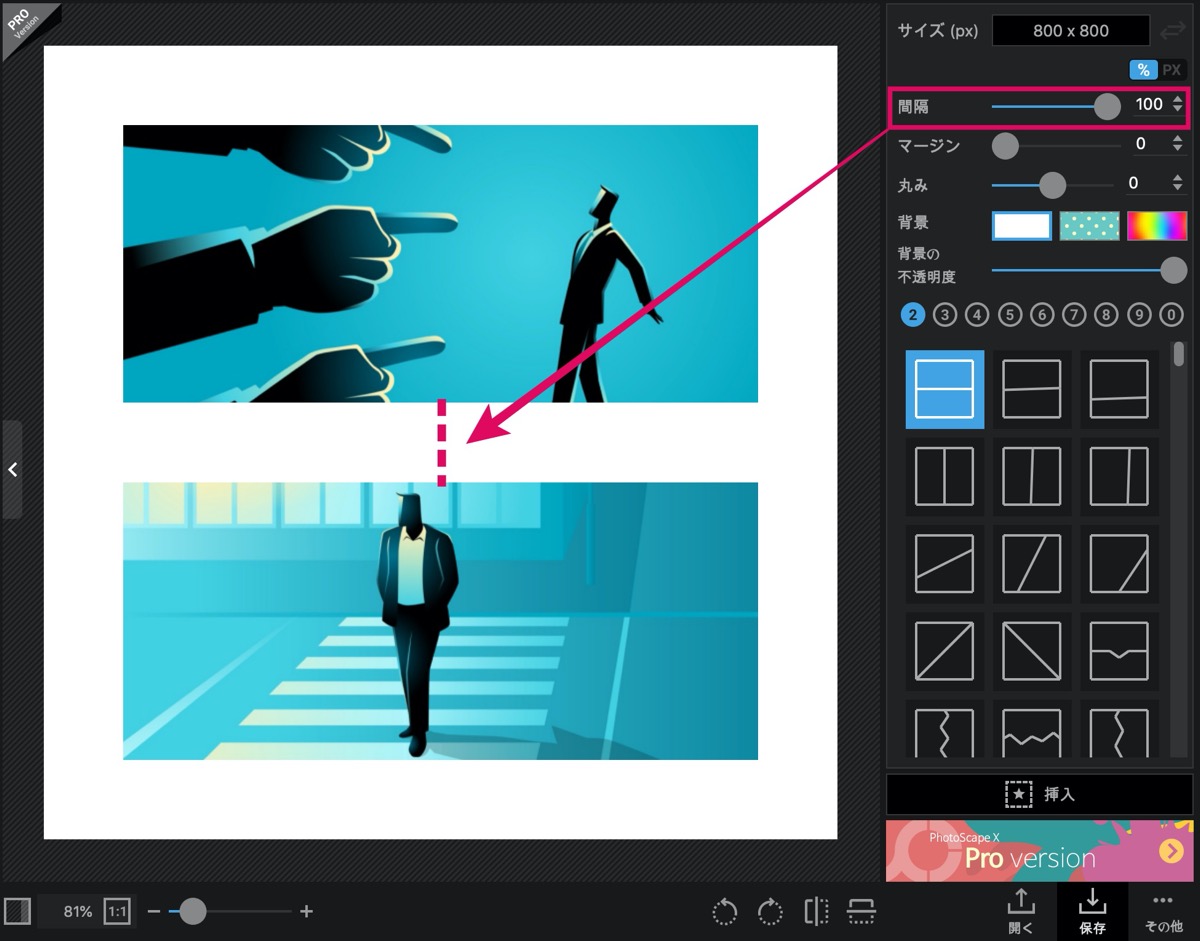This screenshot has height=941, width=1200.
Task: Adjust the 背景の不透明度 opacity slider handle
Action: (1173, 270)
